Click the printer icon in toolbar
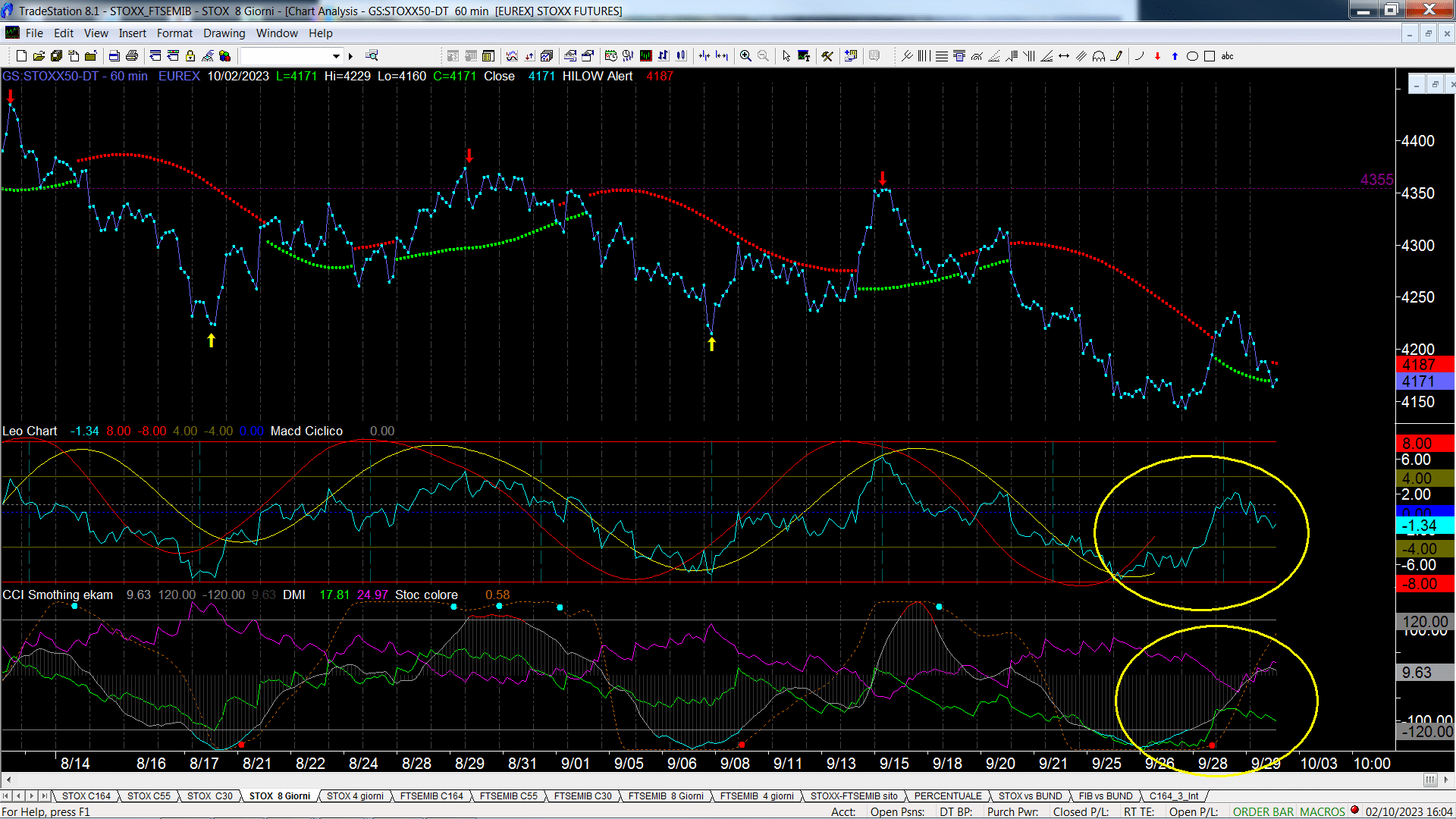Image resolution: width=1456 pixels, height=819 pixels. pos(131,56)
